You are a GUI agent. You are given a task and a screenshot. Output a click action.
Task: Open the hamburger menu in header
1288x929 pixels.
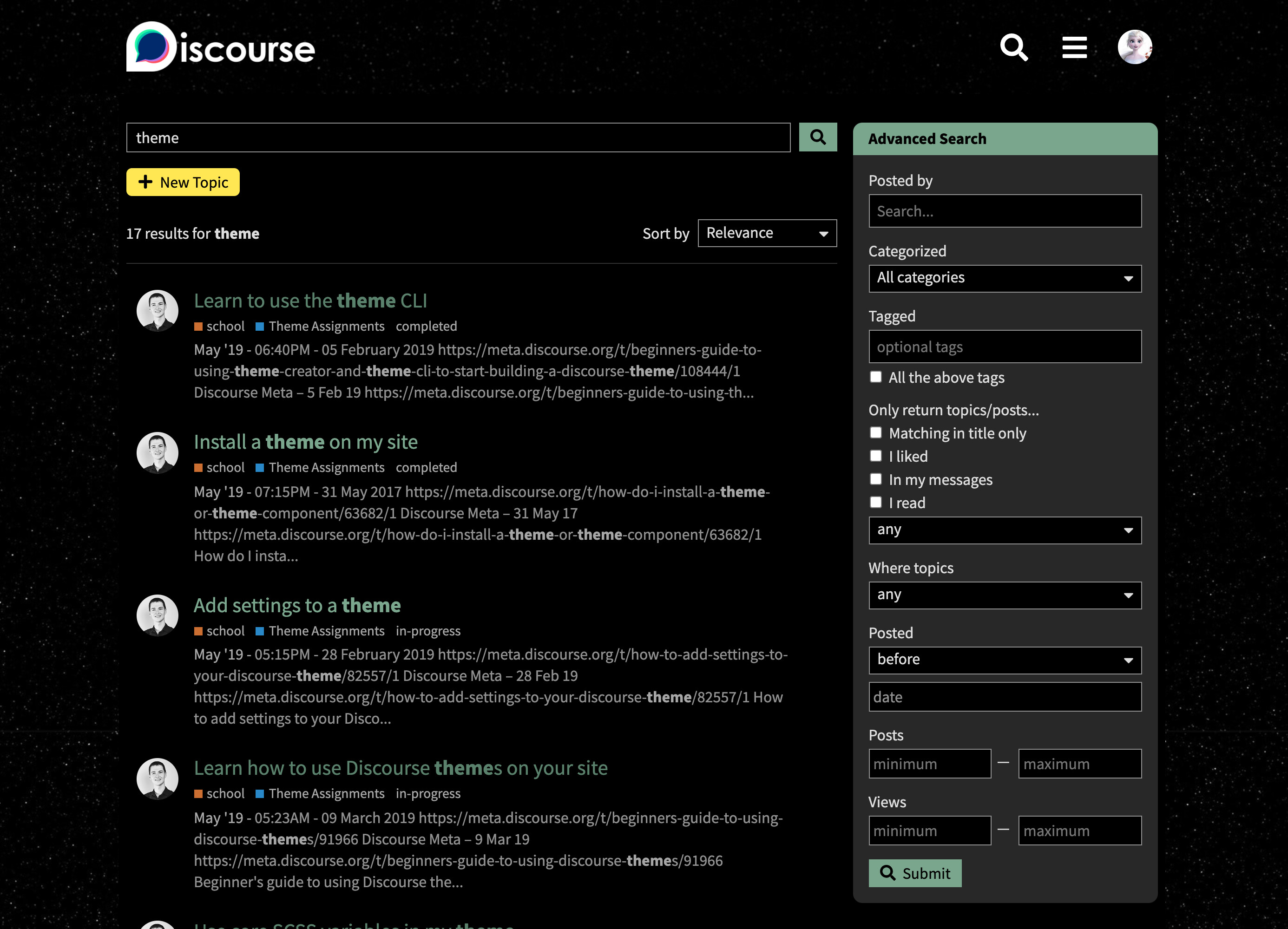(1074, 48)
